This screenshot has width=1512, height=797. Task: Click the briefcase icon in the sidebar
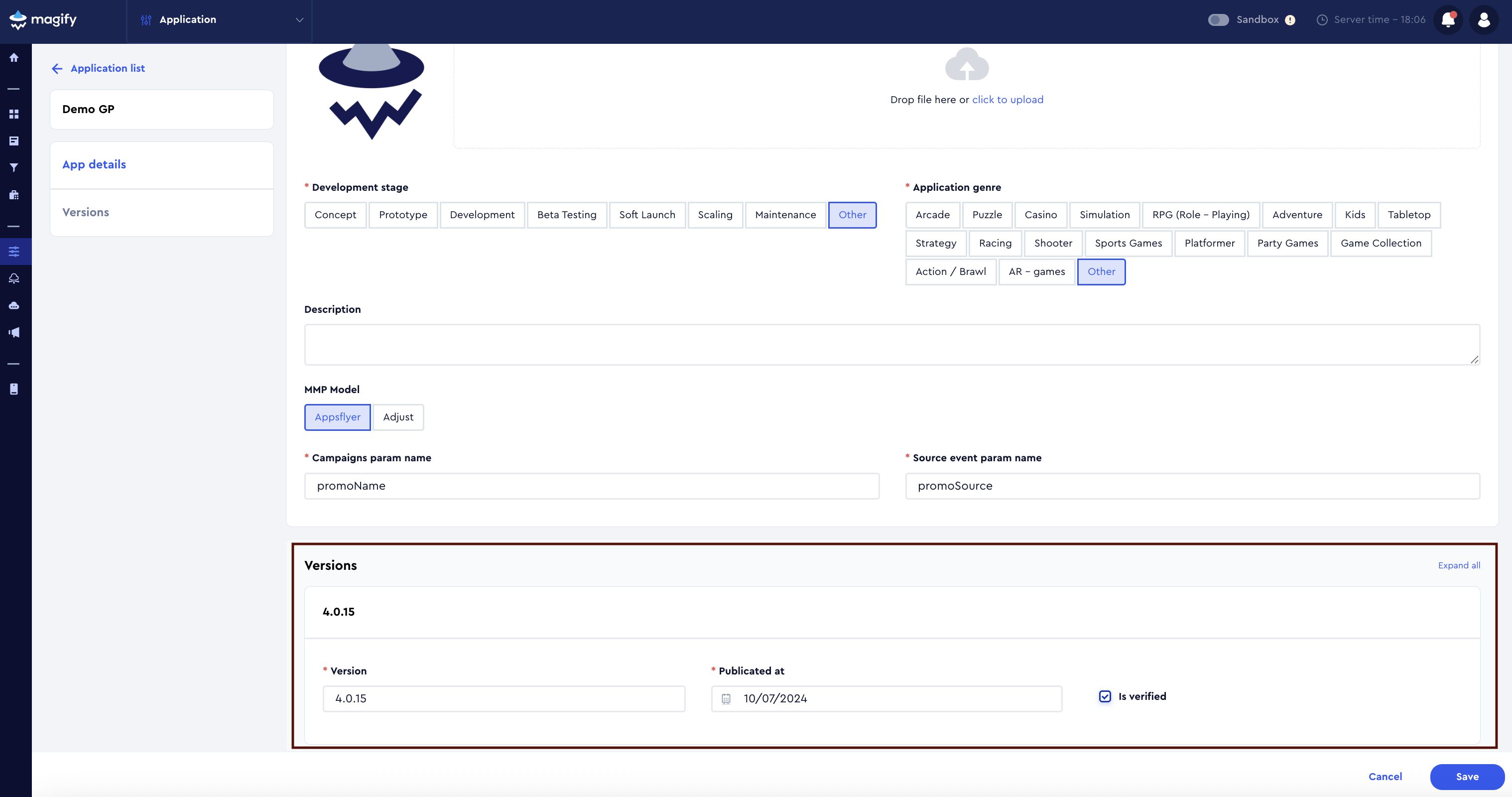pyautogui.click(x=14, y=195)
